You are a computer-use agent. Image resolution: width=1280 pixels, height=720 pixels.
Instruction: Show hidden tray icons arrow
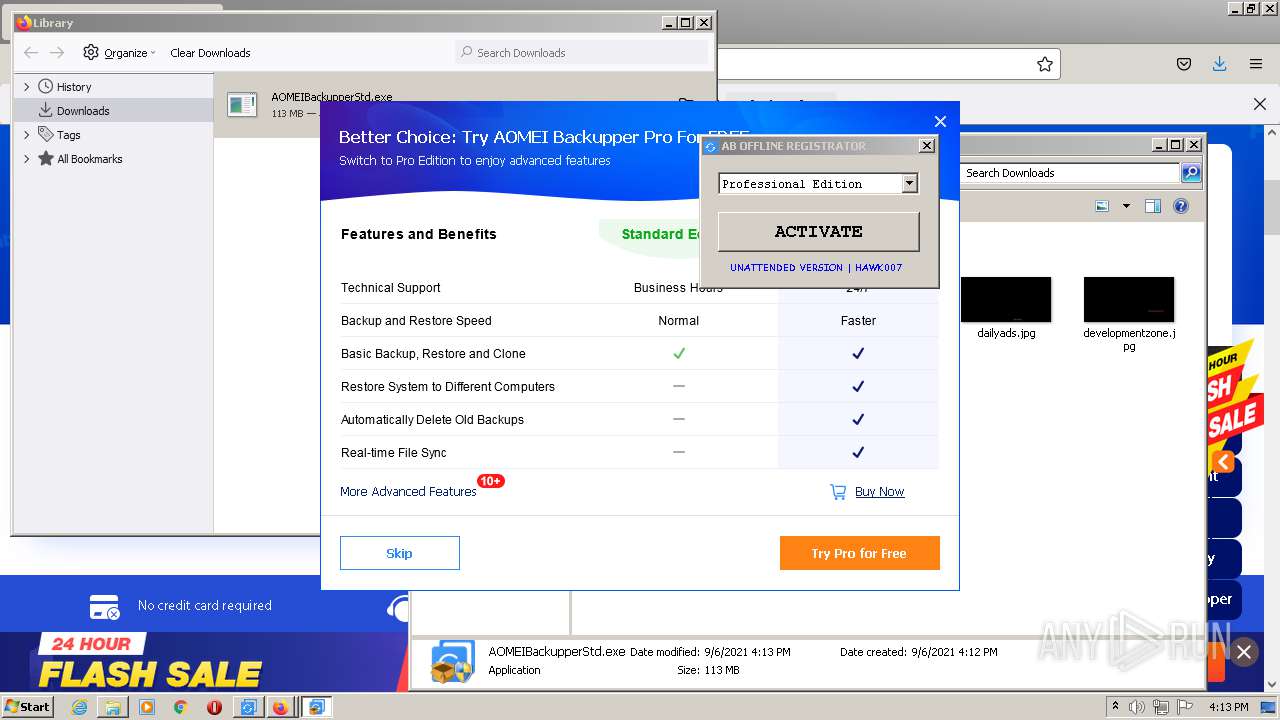click(x=1116, y=706)
